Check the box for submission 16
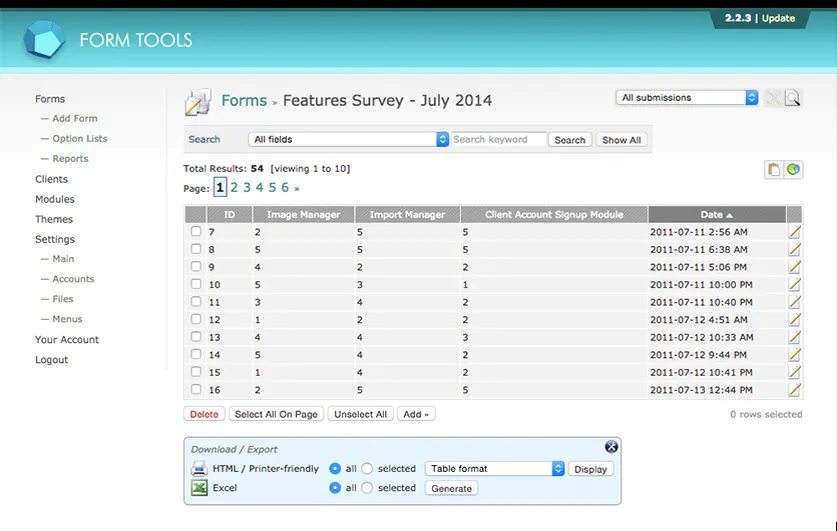Screen dimensions: 837x531 (x=196, y=389)
